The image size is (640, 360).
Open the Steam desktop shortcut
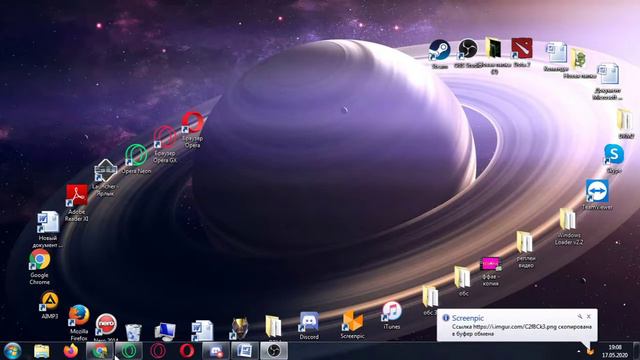[439, 51]
